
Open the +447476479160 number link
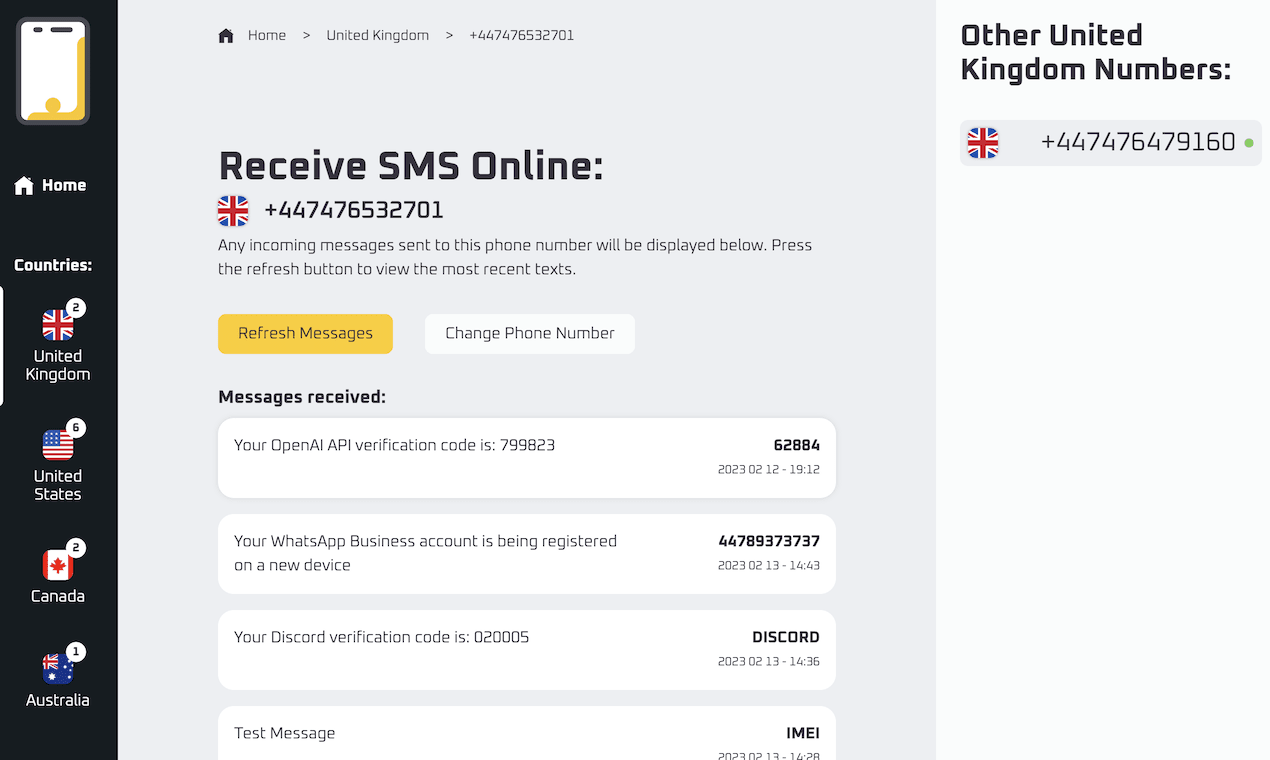click(1137, 143)
